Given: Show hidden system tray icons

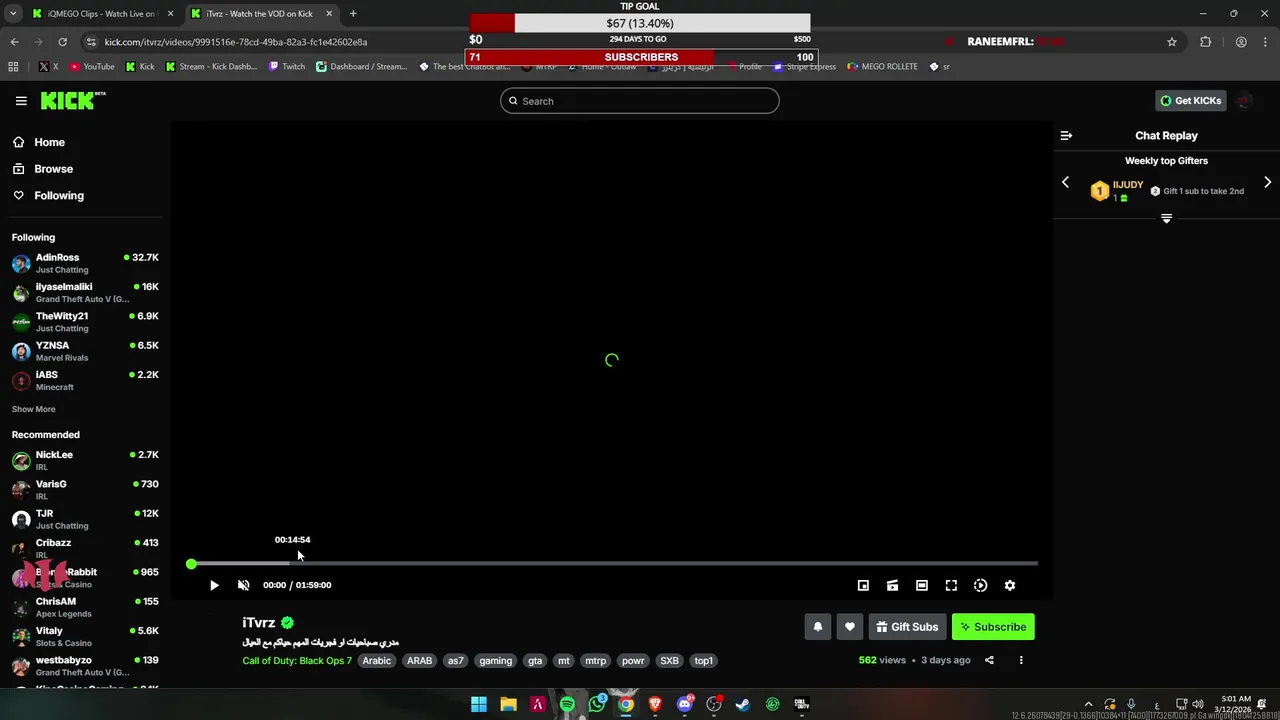Looking at the screenshot, I should [x=1089, y=704].
